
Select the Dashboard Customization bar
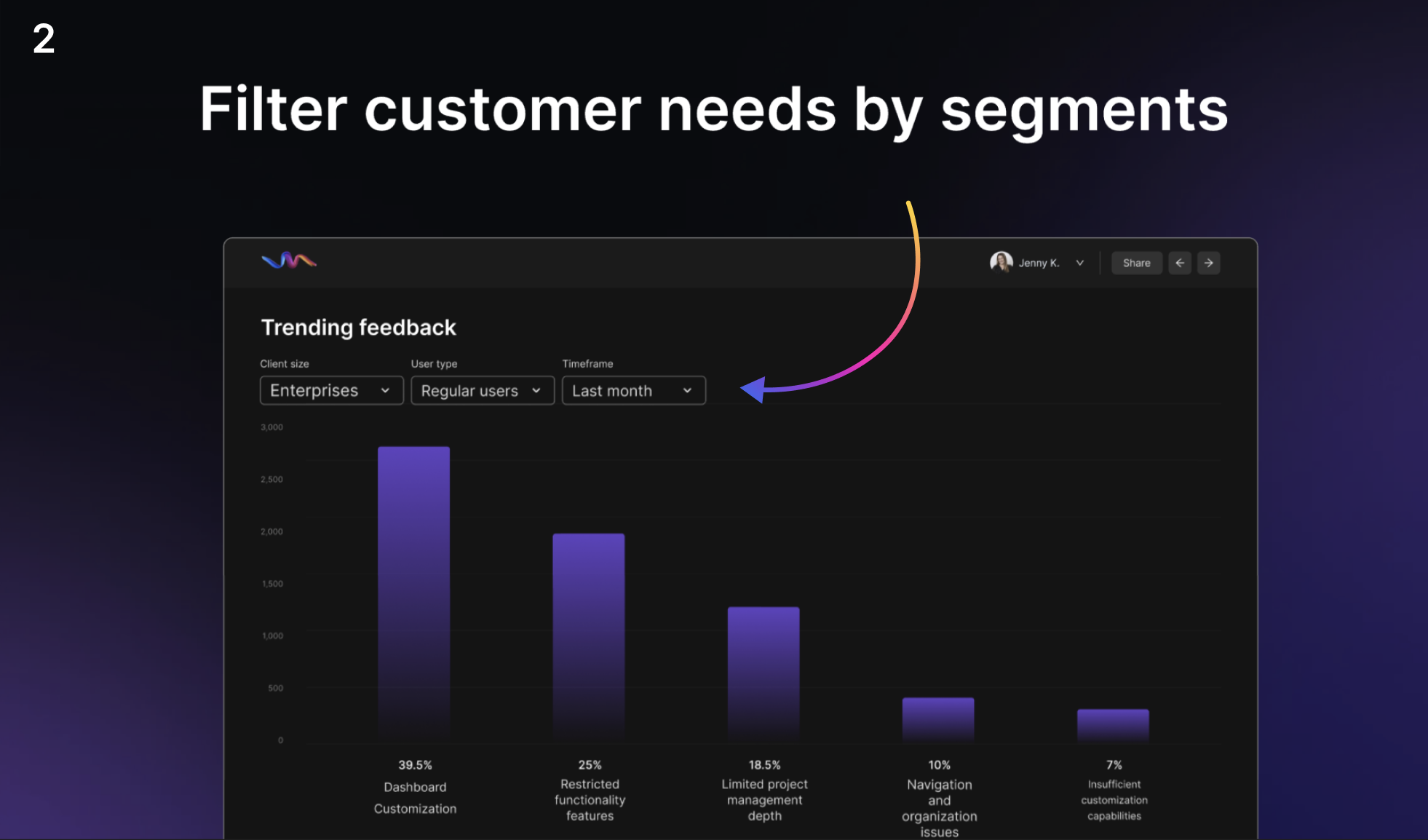(413, 593)
